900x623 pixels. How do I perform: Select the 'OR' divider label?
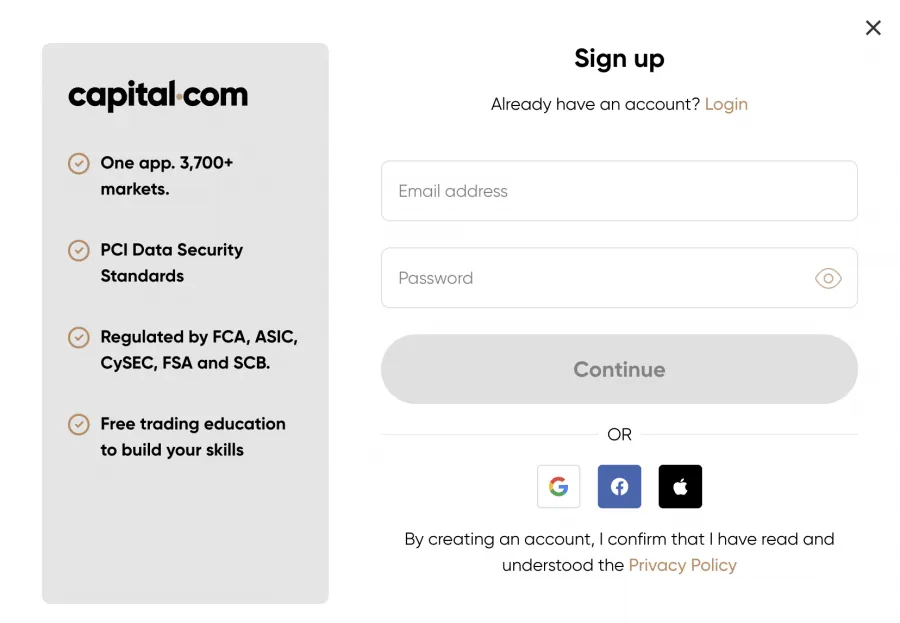pyautogui.click(x=619, y=434)
